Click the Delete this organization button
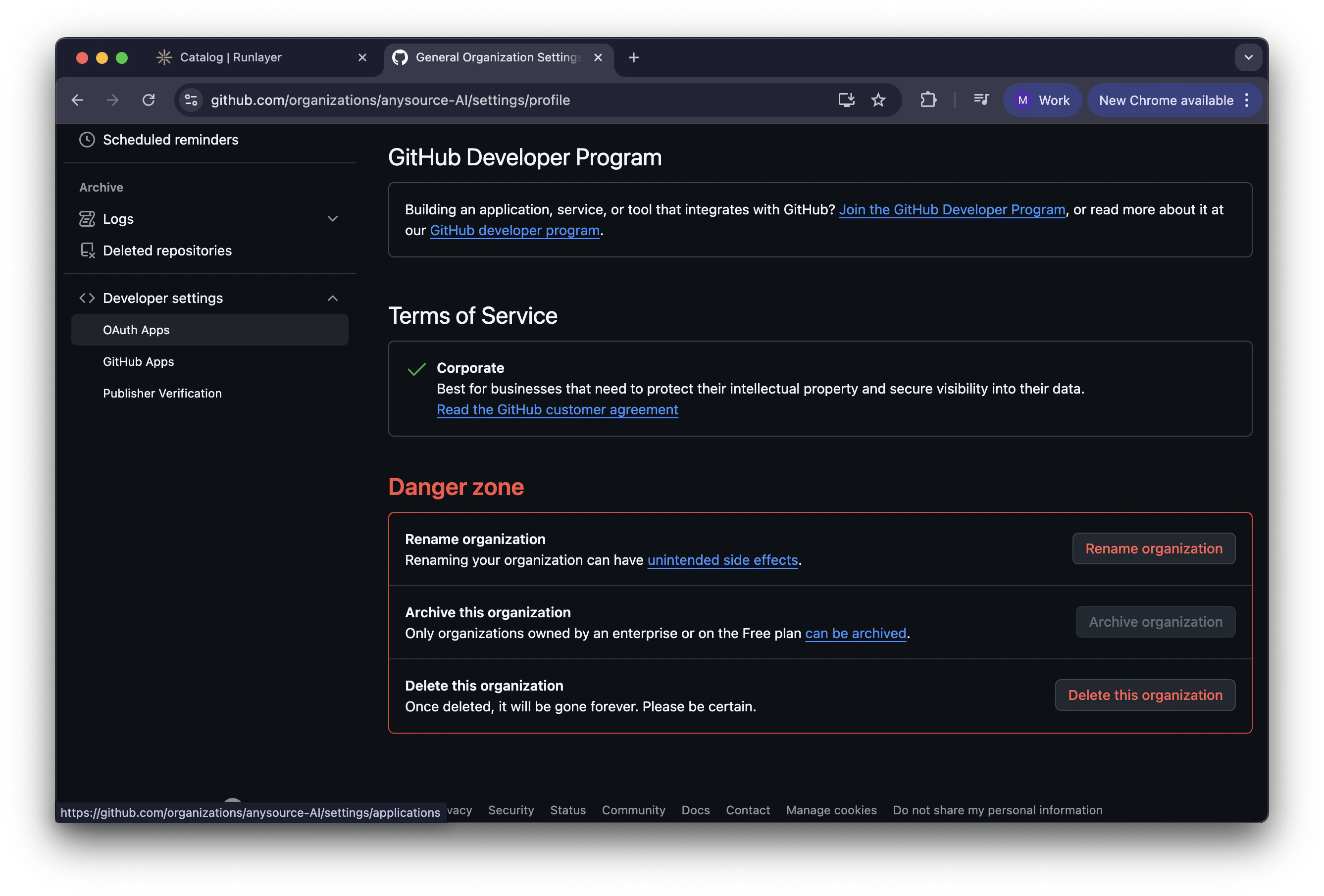 1145,695
